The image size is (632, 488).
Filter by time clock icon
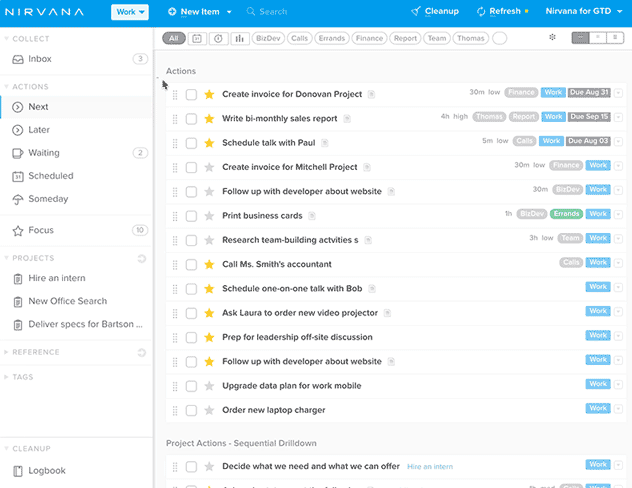[218, 38]
